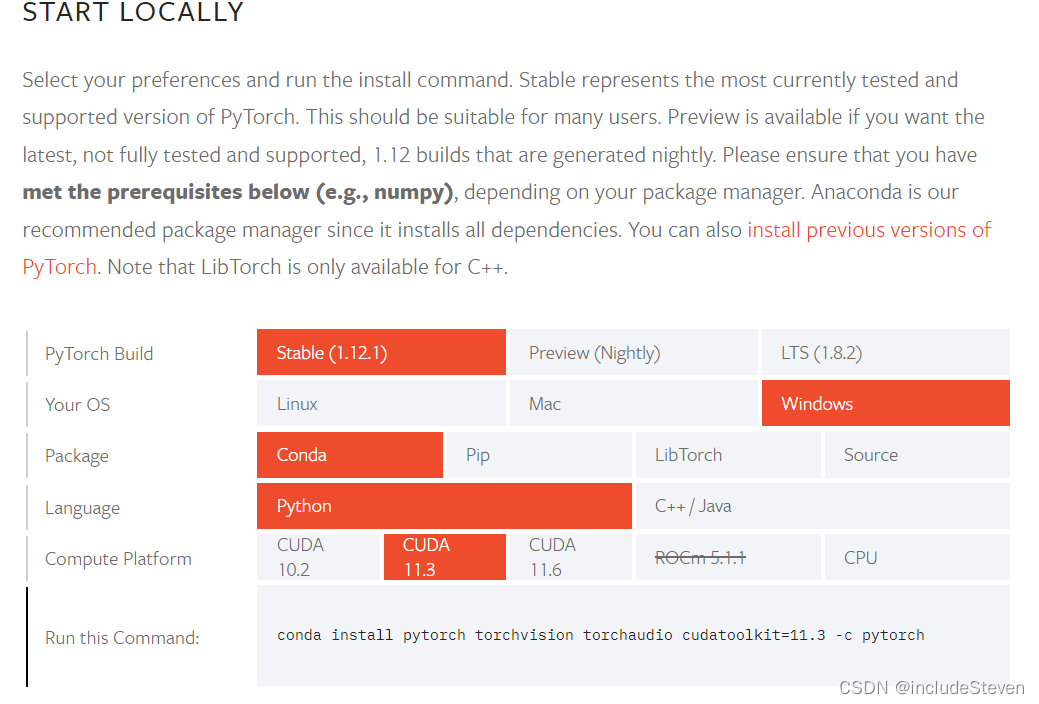Choose Preview (Nightly) build

(x=633, y=353)
